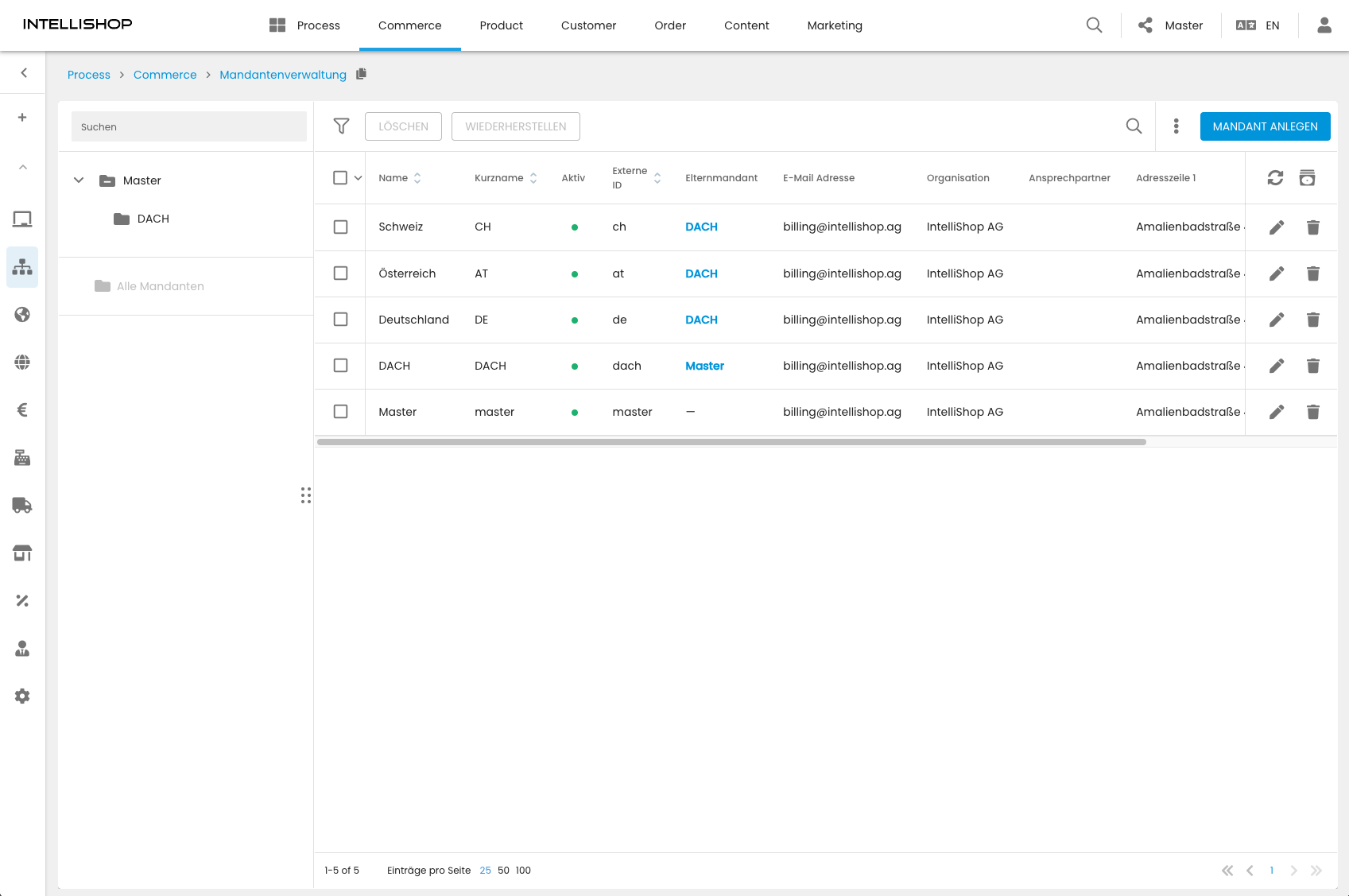Collapse sidebar section with up chevron

[x=22, y=167]
